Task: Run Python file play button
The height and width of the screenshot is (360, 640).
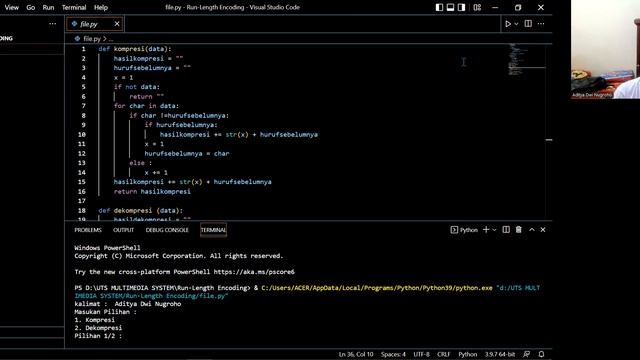Action: point(508,24)
